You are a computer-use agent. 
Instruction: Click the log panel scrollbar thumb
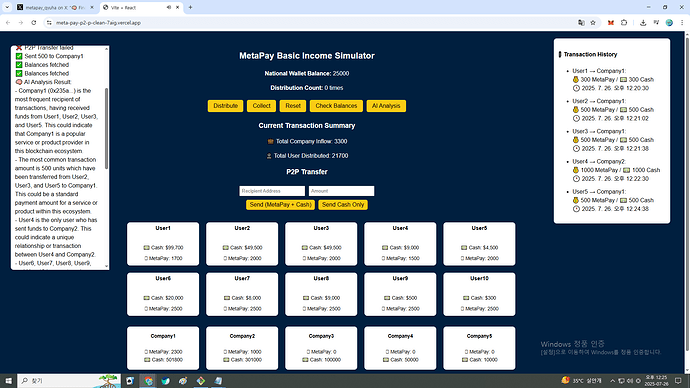tap(106, 128)
